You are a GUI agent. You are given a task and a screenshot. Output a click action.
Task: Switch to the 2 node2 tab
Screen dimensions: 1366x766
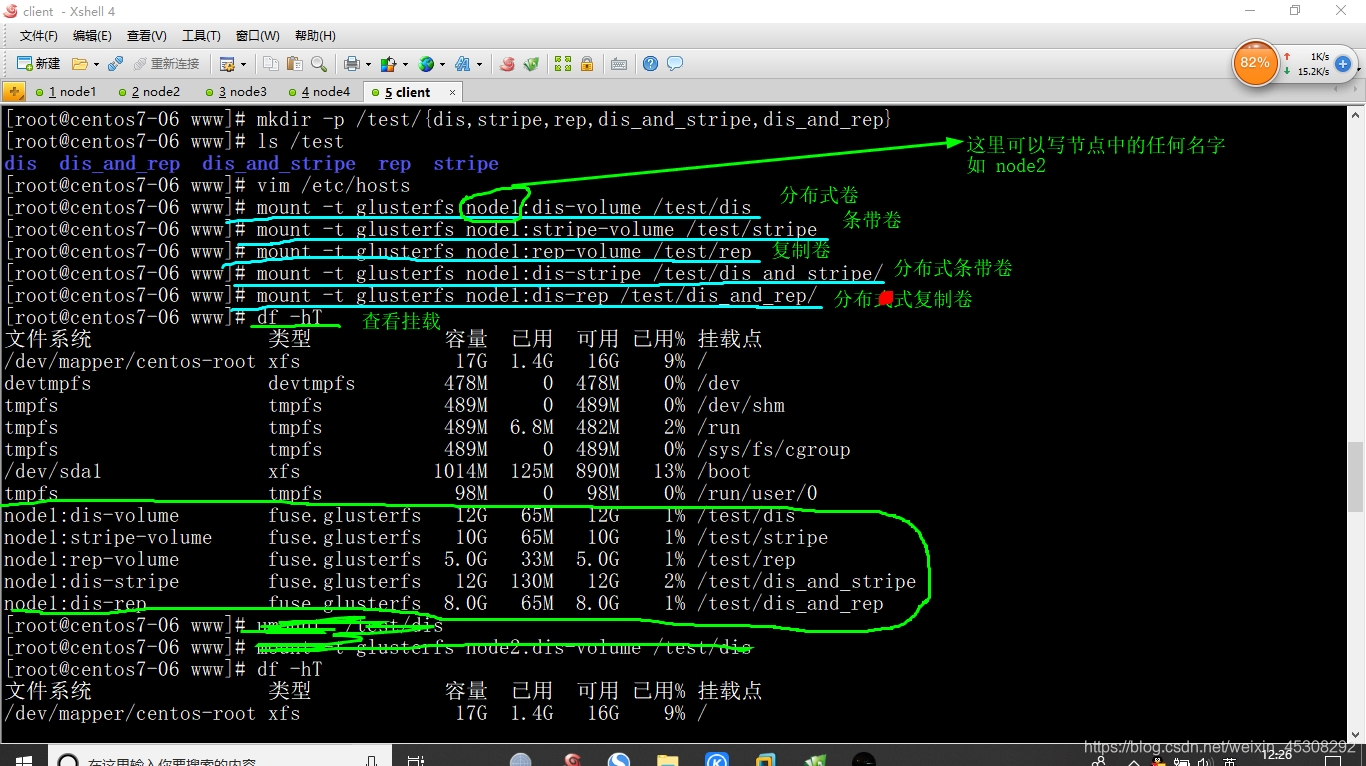point(150,92)
